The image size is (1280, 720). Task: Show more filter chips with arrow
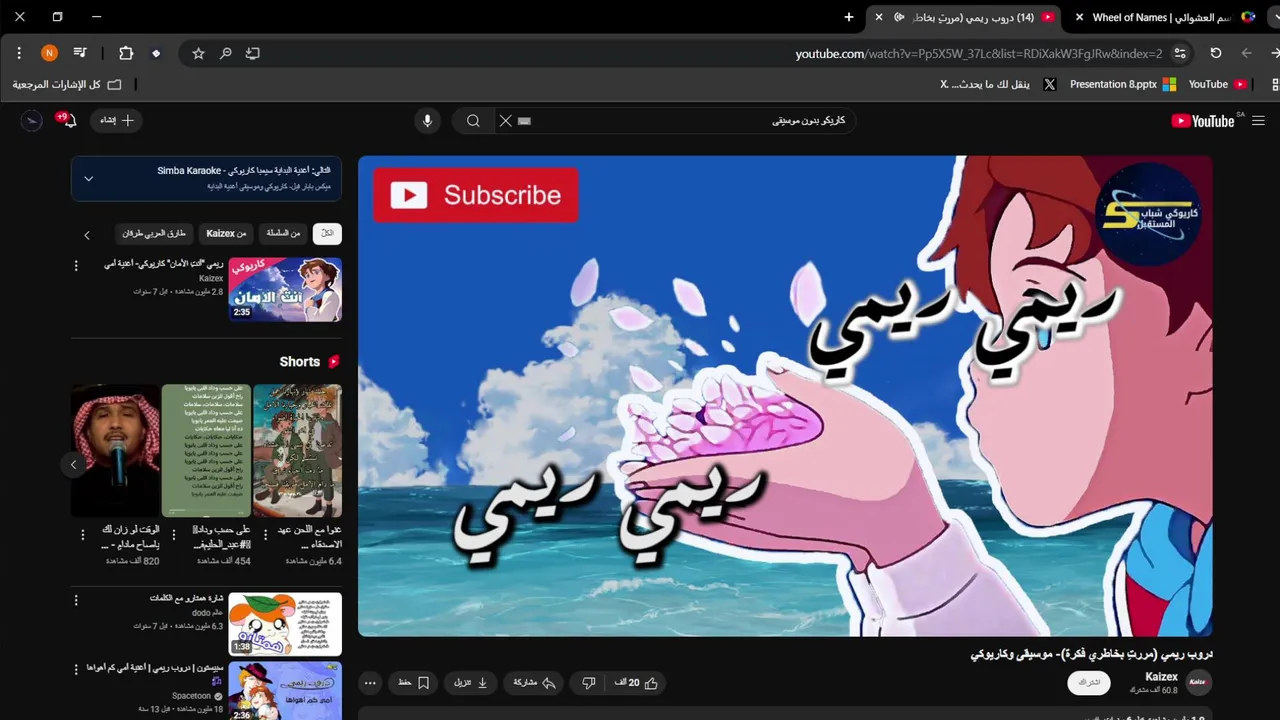click(87, 234)
